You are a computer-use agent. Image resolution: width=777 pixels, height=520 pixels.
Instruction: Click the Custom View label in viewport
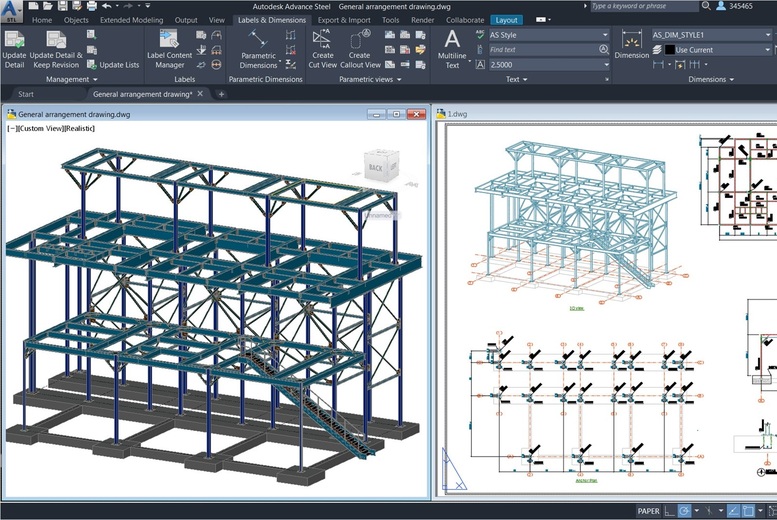click(41, 128)
